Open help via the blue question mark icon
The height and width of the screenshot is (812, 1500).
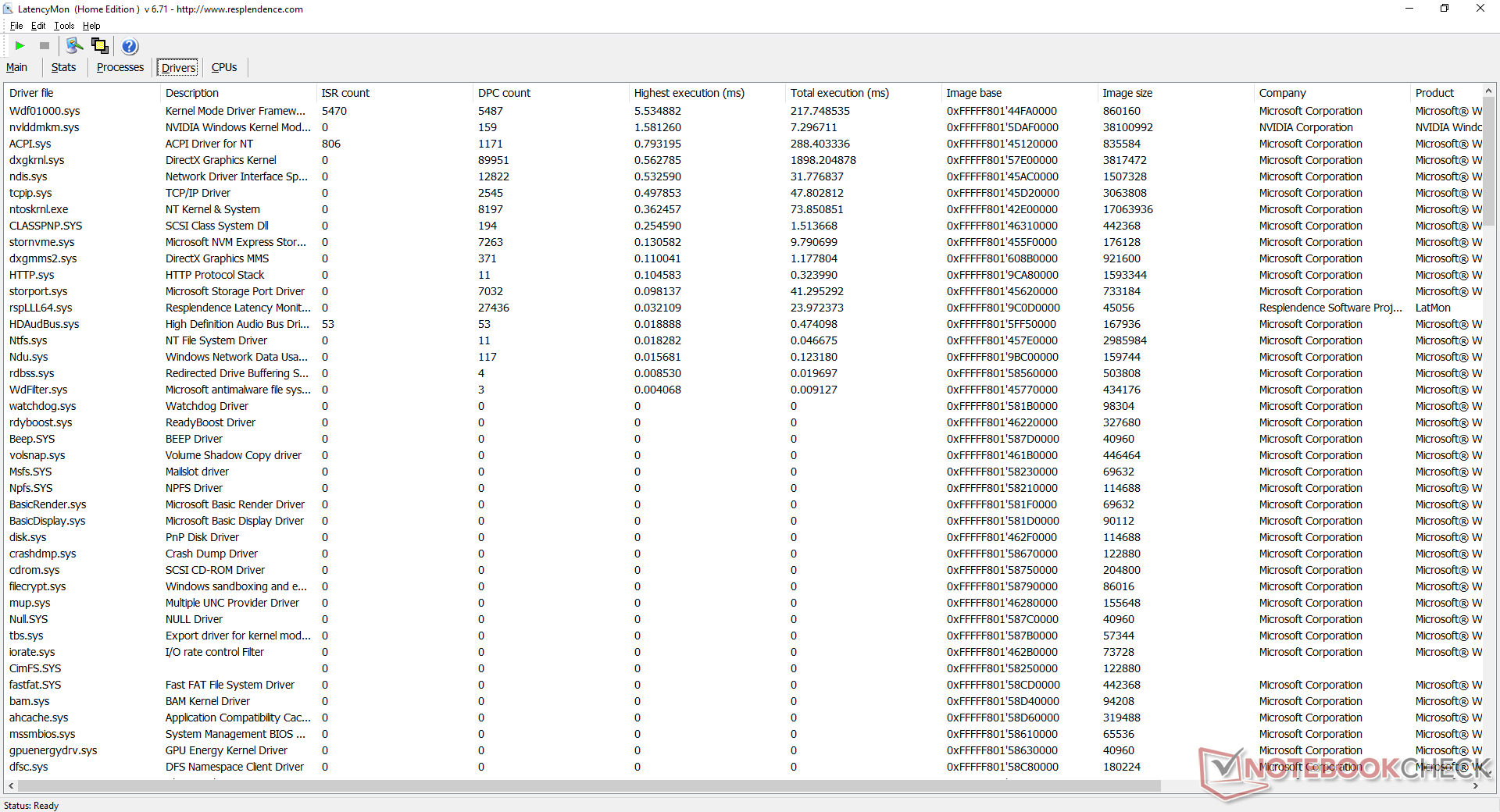point(130,46)
